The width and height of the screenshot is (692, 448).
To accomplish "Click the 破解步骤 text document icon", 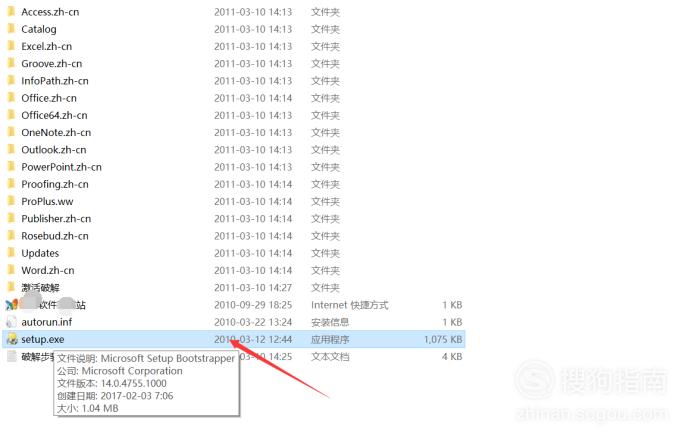I will pyautogui.click(x=12, y=356).
